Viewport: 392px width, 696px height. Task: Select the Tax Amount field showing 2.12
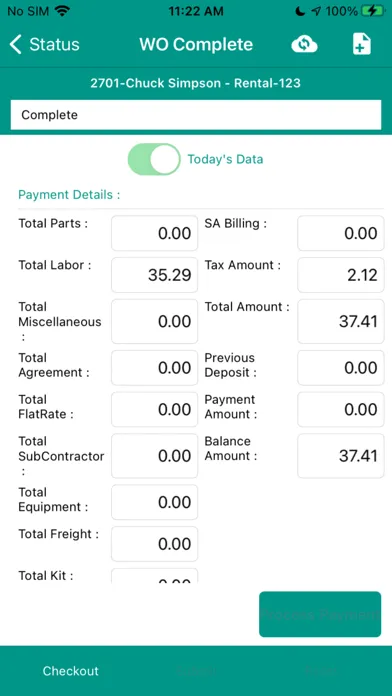(341, 275)
